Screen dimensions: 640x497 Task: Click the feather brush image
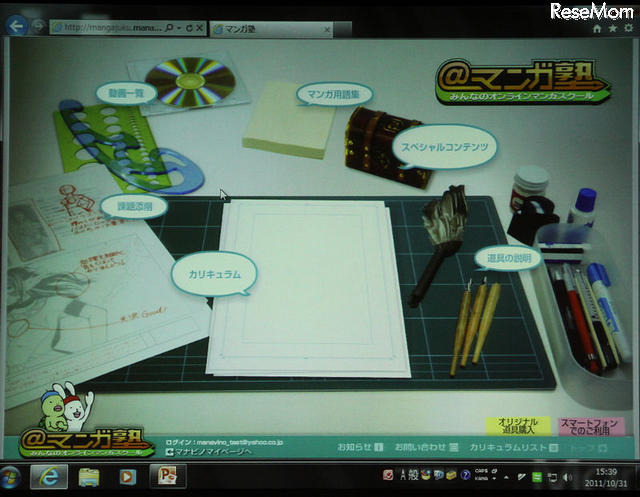pos(439,245)
